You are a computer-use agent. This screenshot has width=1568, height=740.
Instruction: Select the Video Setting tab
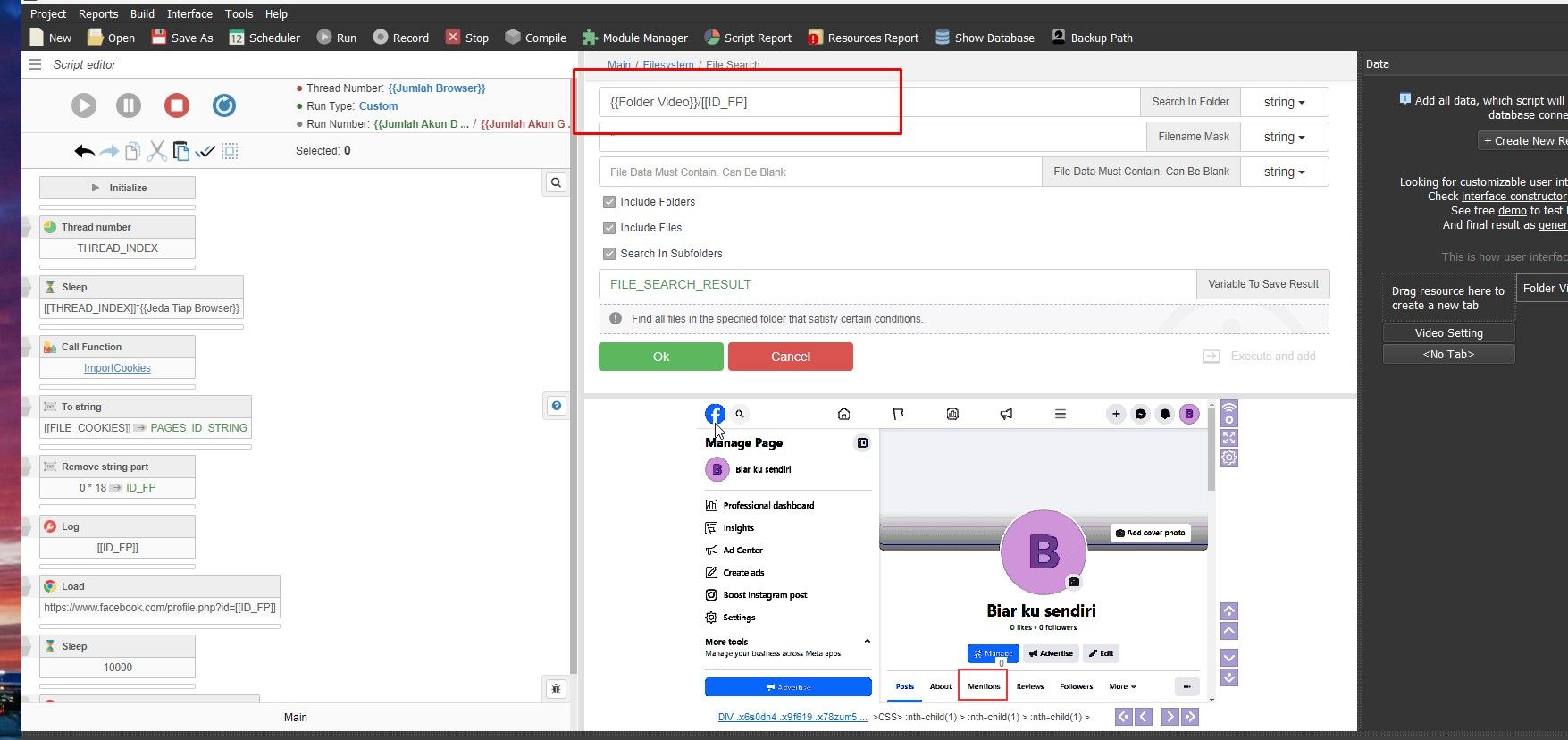[x=1448, y=332]
